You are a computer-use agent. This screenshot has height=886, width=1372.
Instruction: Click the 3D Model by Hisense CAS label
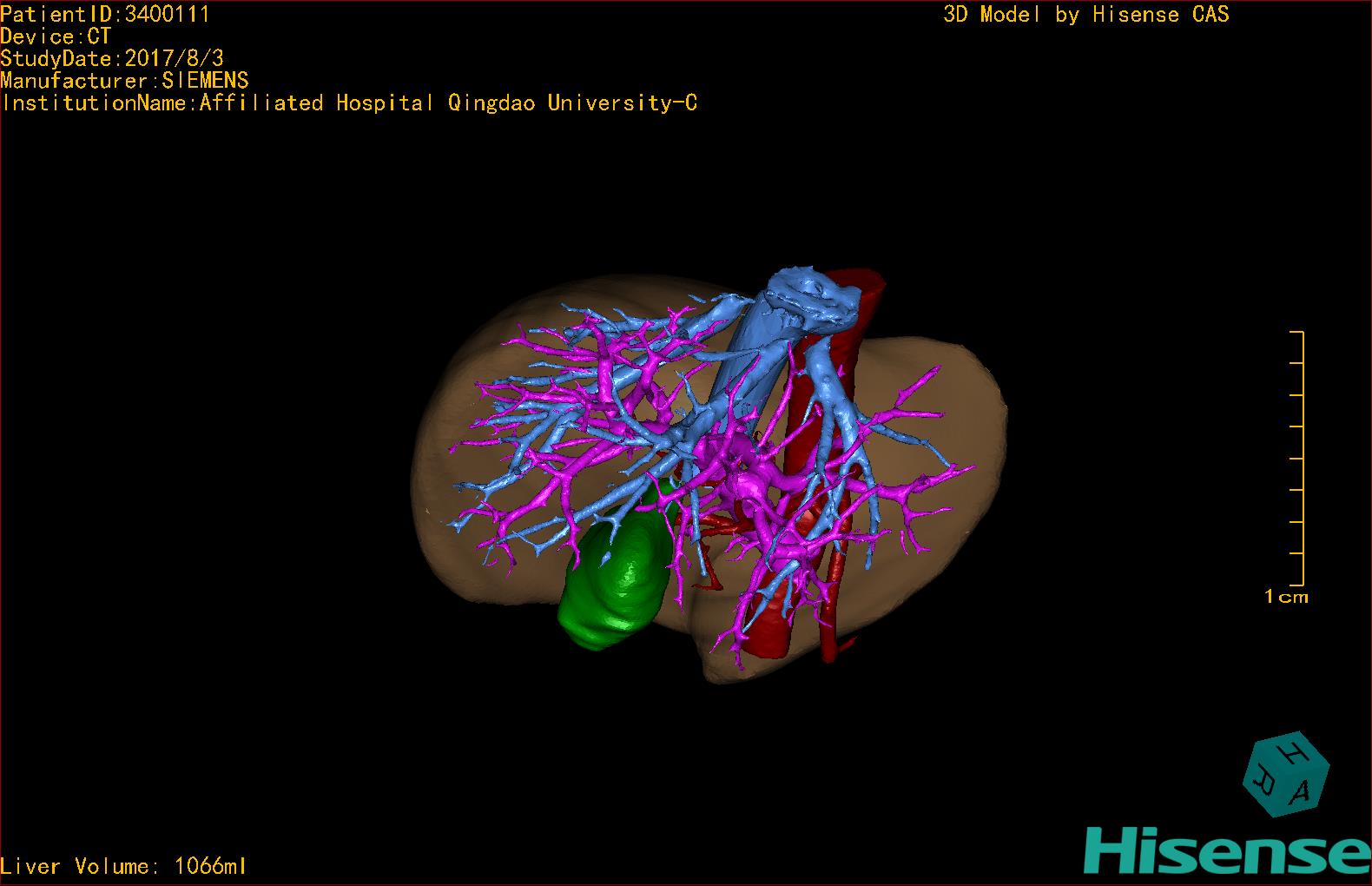click(x=1086, y=15)
